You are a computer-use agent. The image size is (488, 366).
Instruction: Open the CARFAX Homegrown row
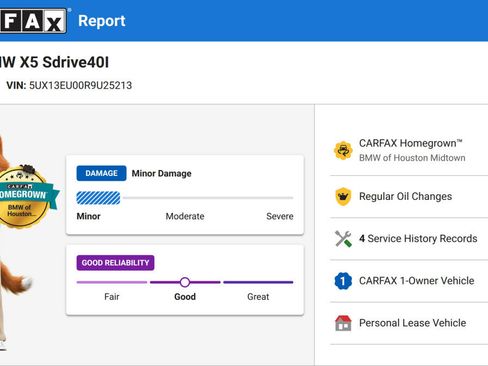click(409, 150)
